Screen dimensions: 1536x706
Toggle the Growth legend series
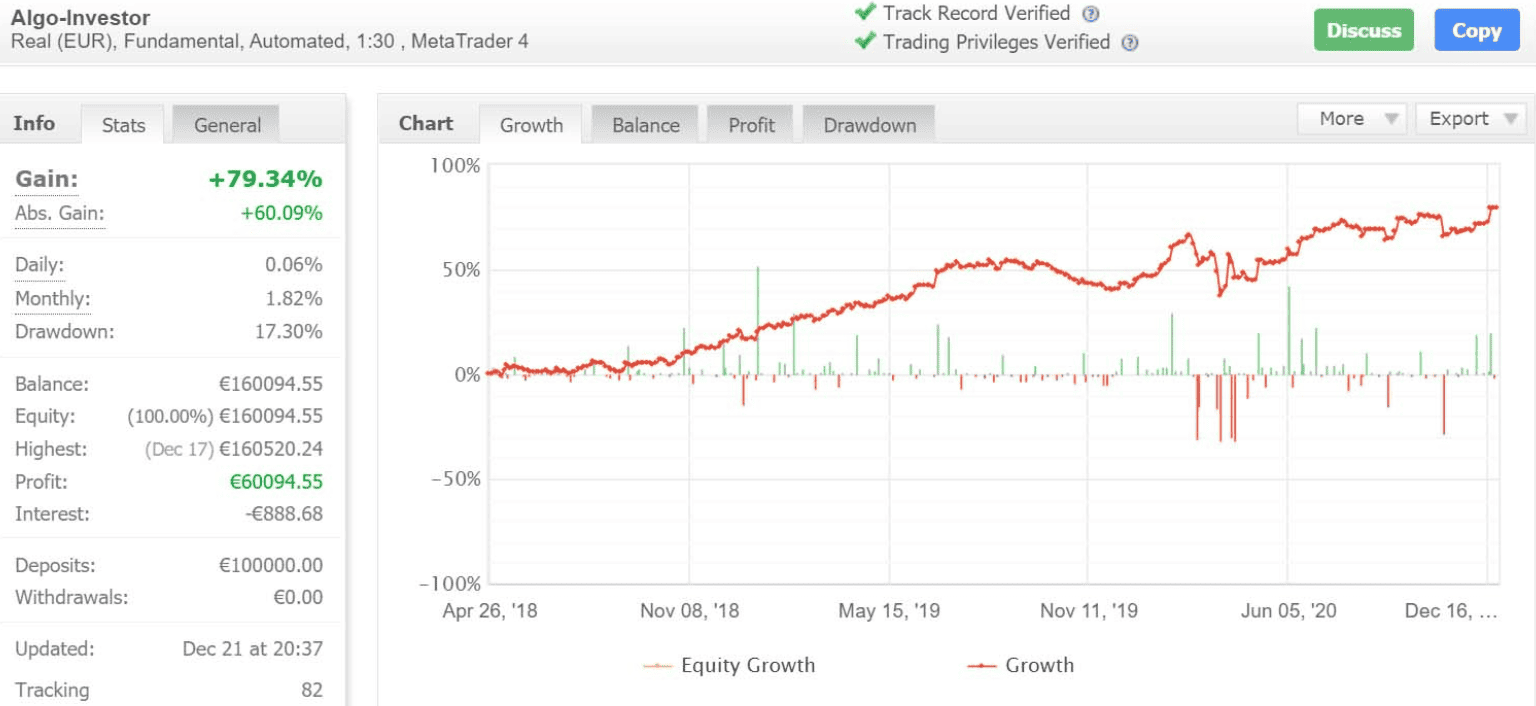1021,665
